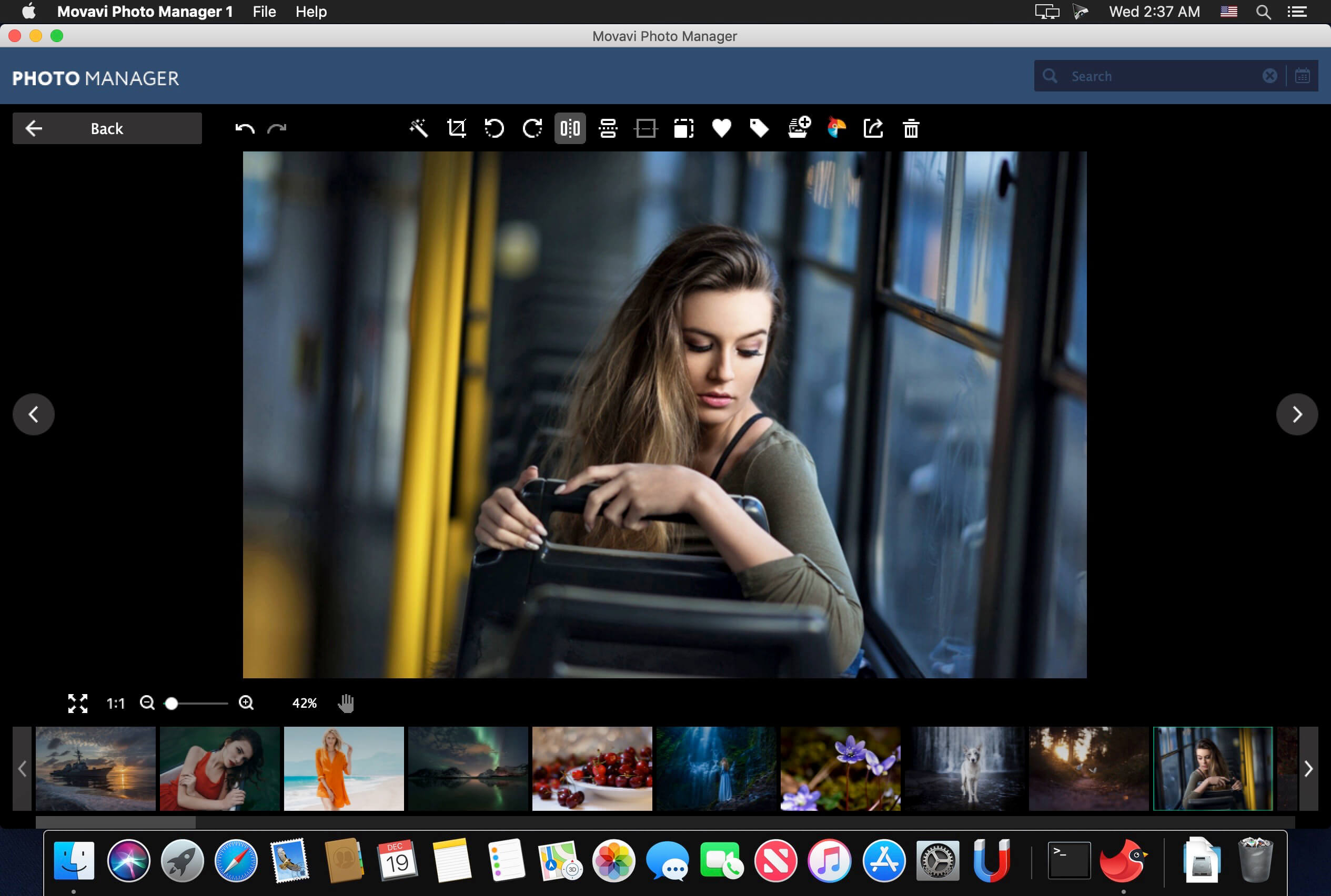1331x896 pixels.
Task: Go back to the library
Action: click(x=107, y=128)
